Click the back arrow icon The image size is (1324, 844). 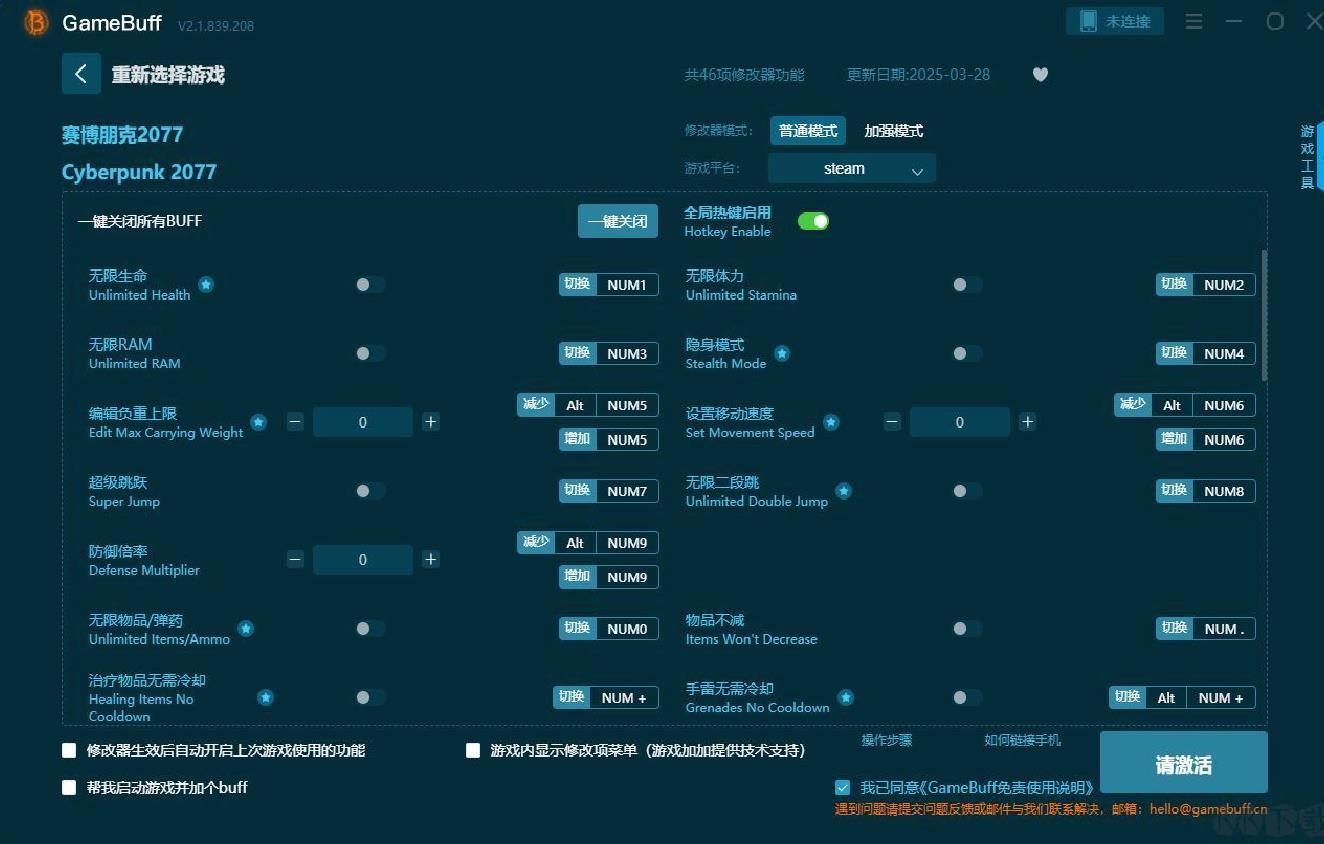click(81, 74)
